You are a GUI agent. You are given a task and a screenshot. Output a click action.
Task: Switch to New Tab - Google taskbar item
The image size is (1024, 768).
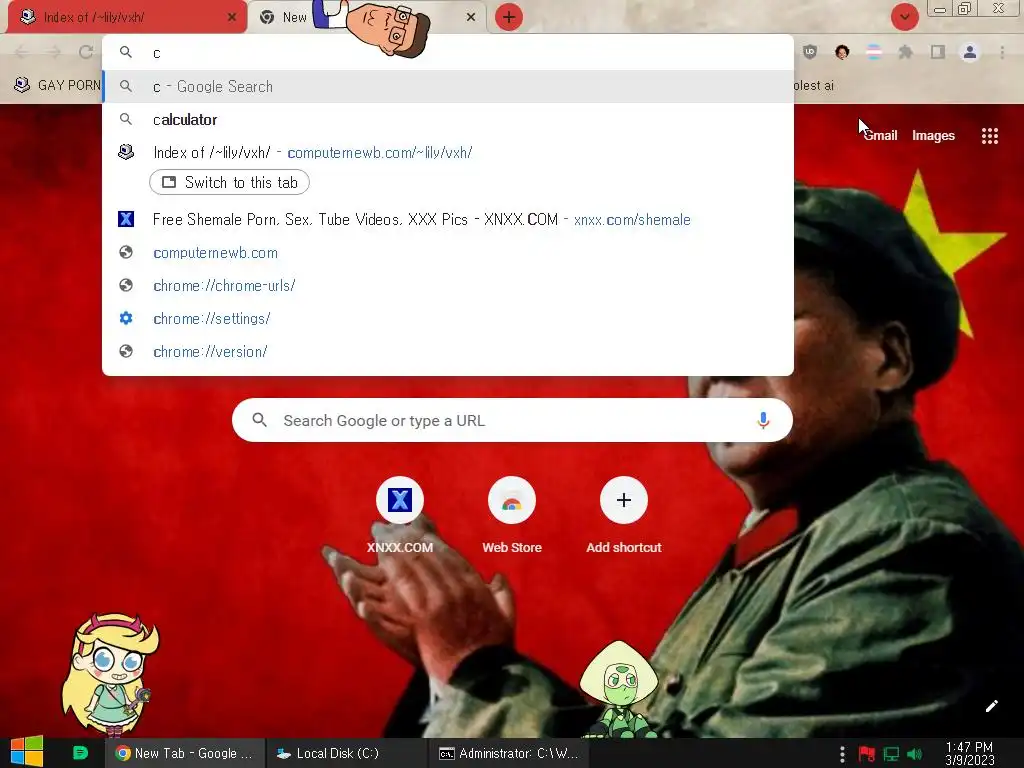(185, 753)
